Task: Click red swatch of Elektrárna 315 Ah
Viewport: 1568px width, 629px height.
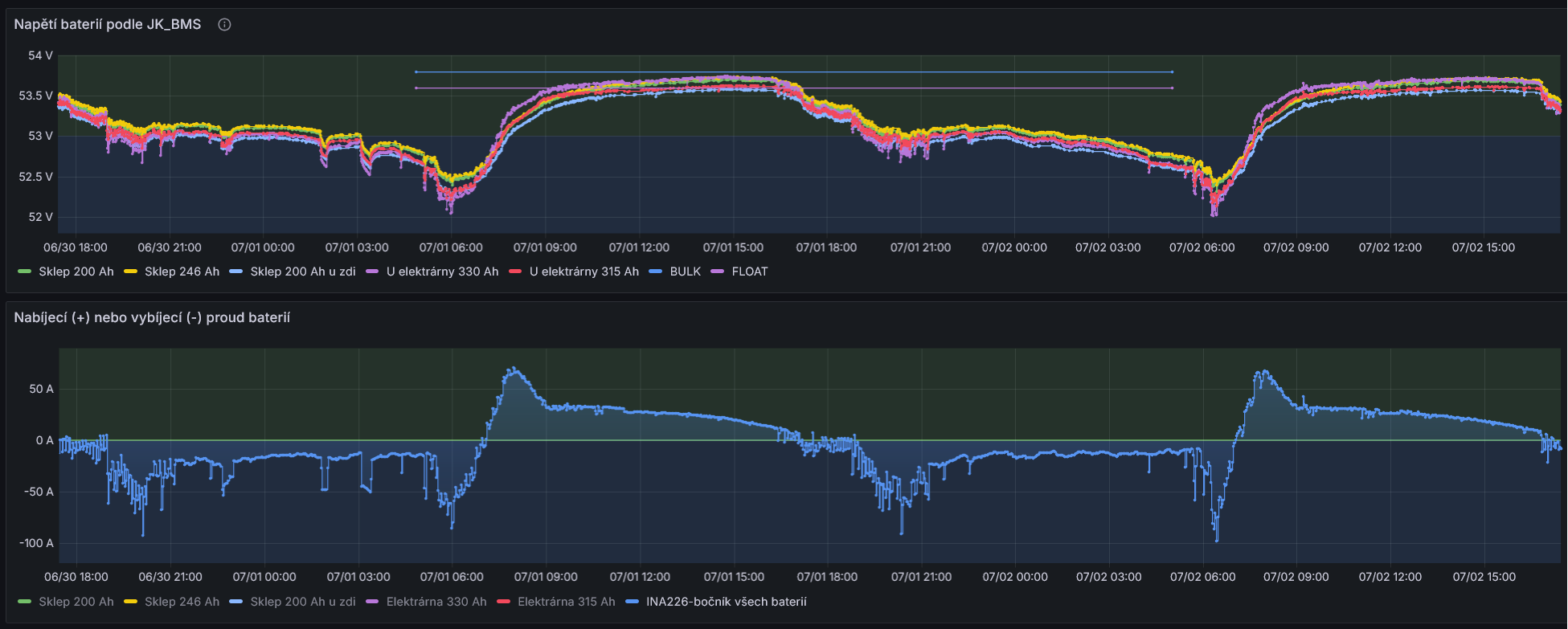Action: click(x=504, y=602)
